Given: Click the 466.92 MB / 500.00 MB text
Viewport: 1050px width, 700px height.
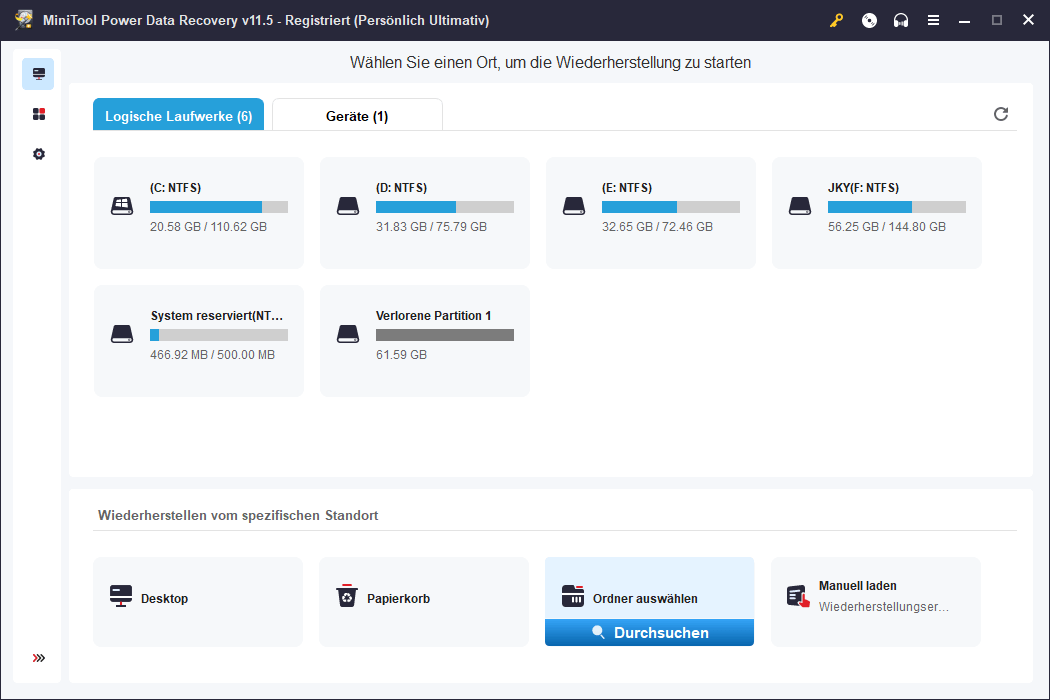Looking at the screenshot, I should [x=212, y=354].
